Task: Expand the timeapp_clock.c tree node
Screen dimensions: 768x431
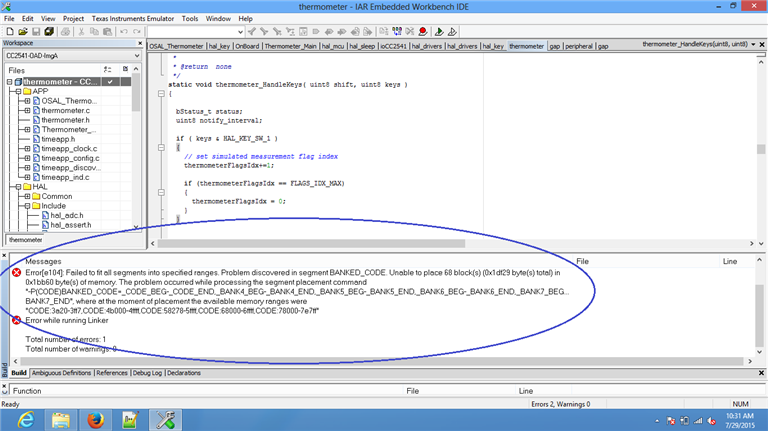Action: pyautogui.click(x=27, y=148)
